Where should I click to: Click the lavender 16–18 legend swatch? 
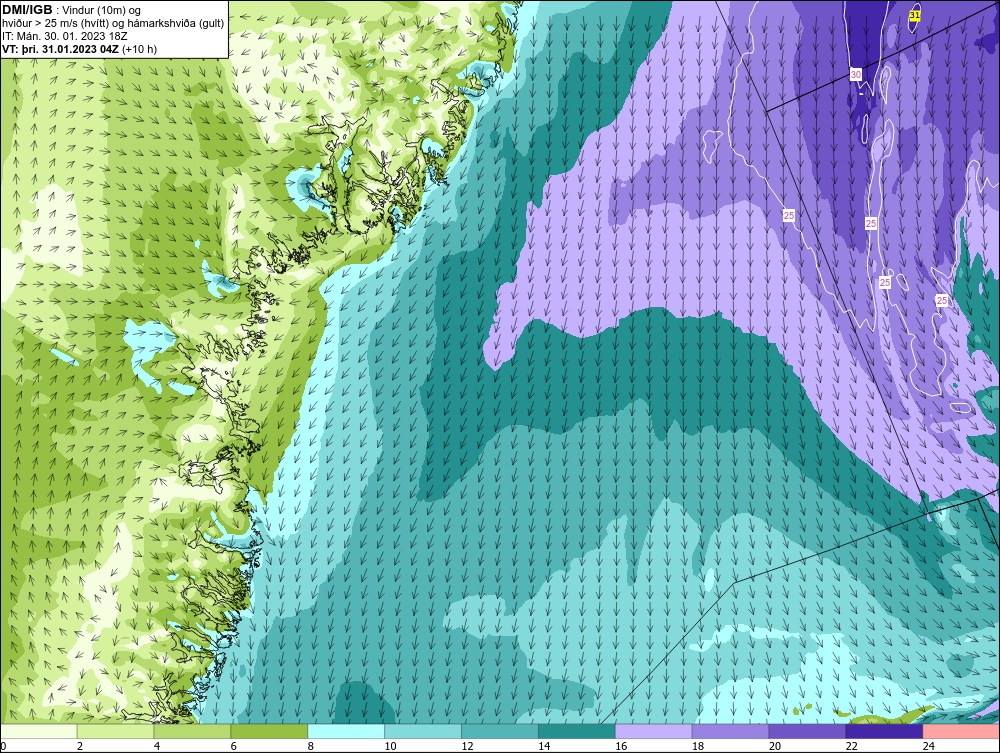point(654,731)
